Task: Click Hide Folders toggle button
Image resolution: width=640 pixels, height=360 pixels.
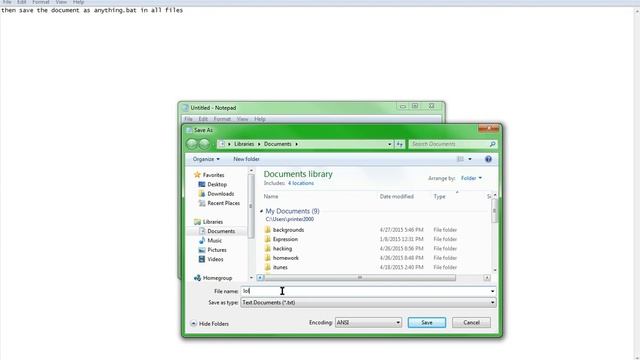Action: [x=210, y=324]
